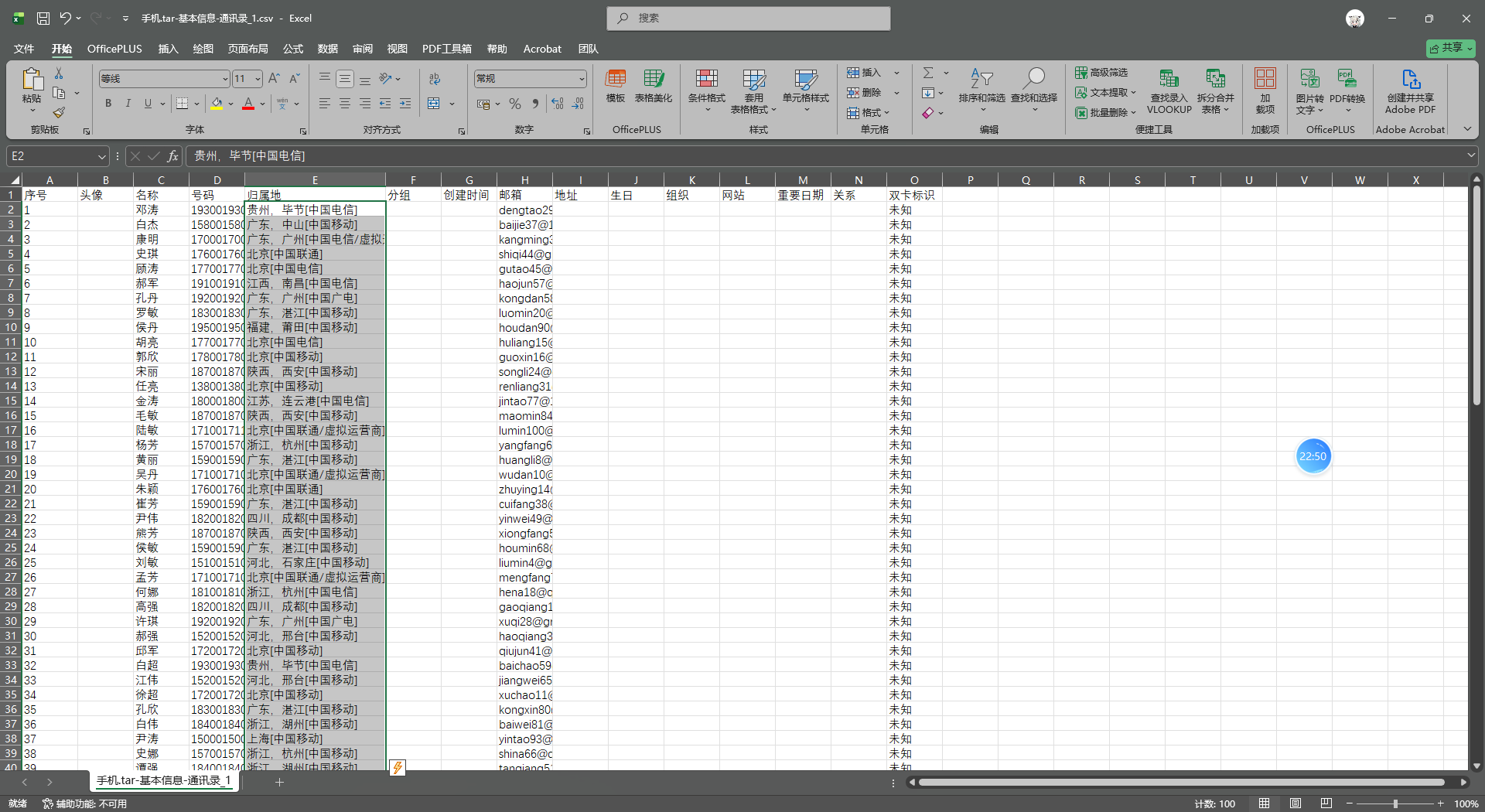Click the 共享 button
Image resolution: width=1485 pixels, height=812 pixels.
(x=1449, y=48)
